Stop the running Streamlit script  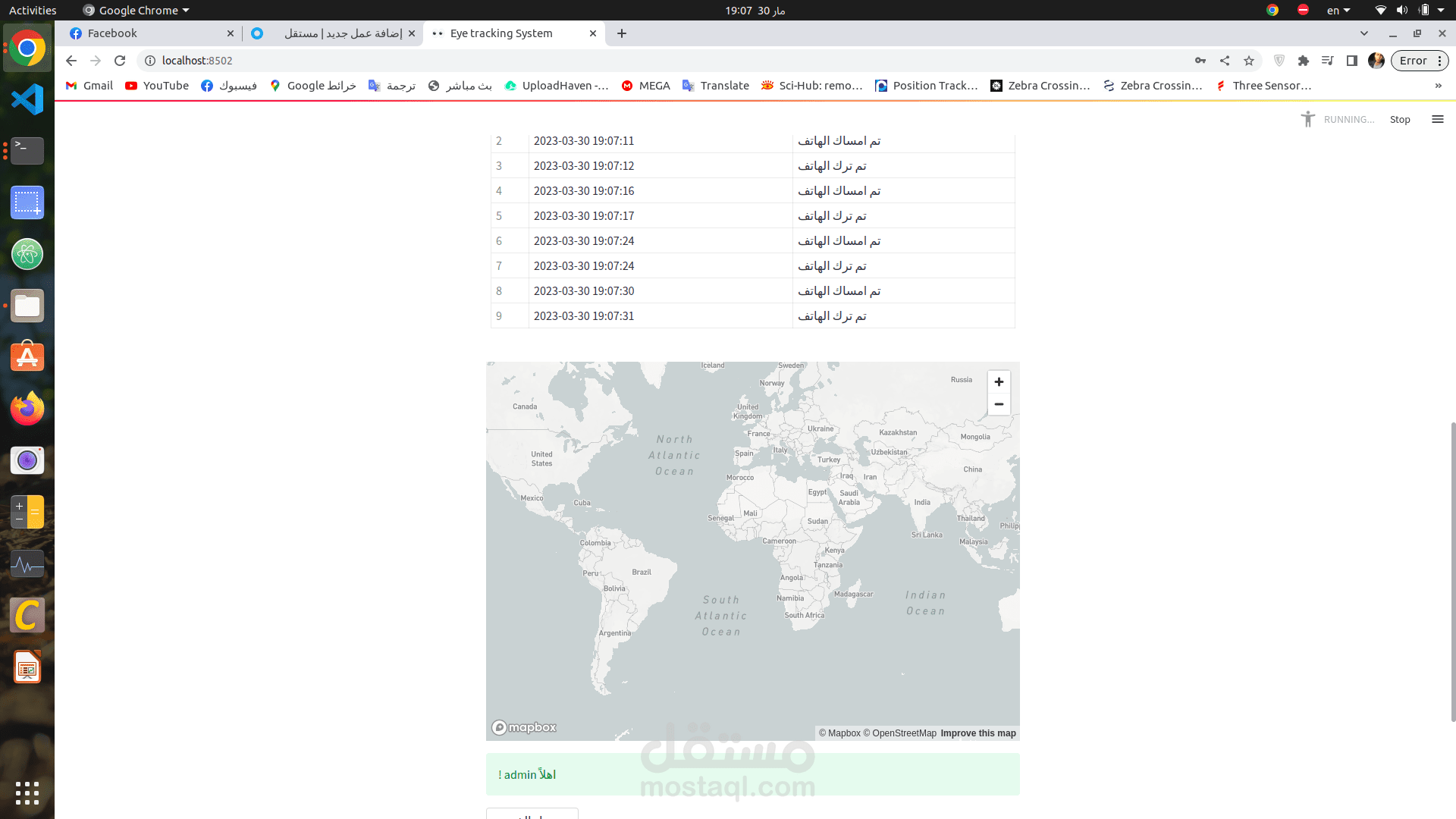(x=1400, y=119)
